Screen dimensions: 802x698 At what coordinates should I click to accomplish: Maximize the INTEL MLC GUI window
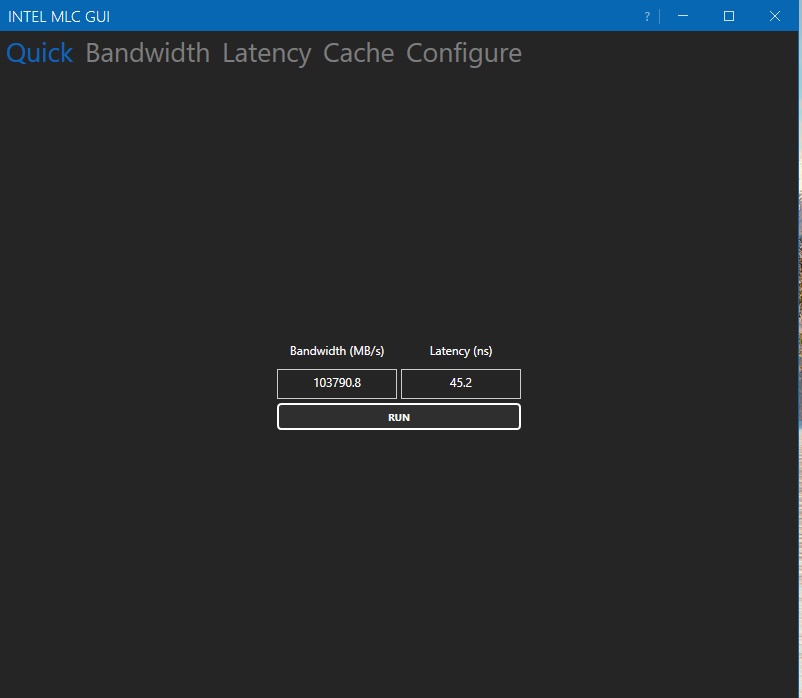[729, 16]
